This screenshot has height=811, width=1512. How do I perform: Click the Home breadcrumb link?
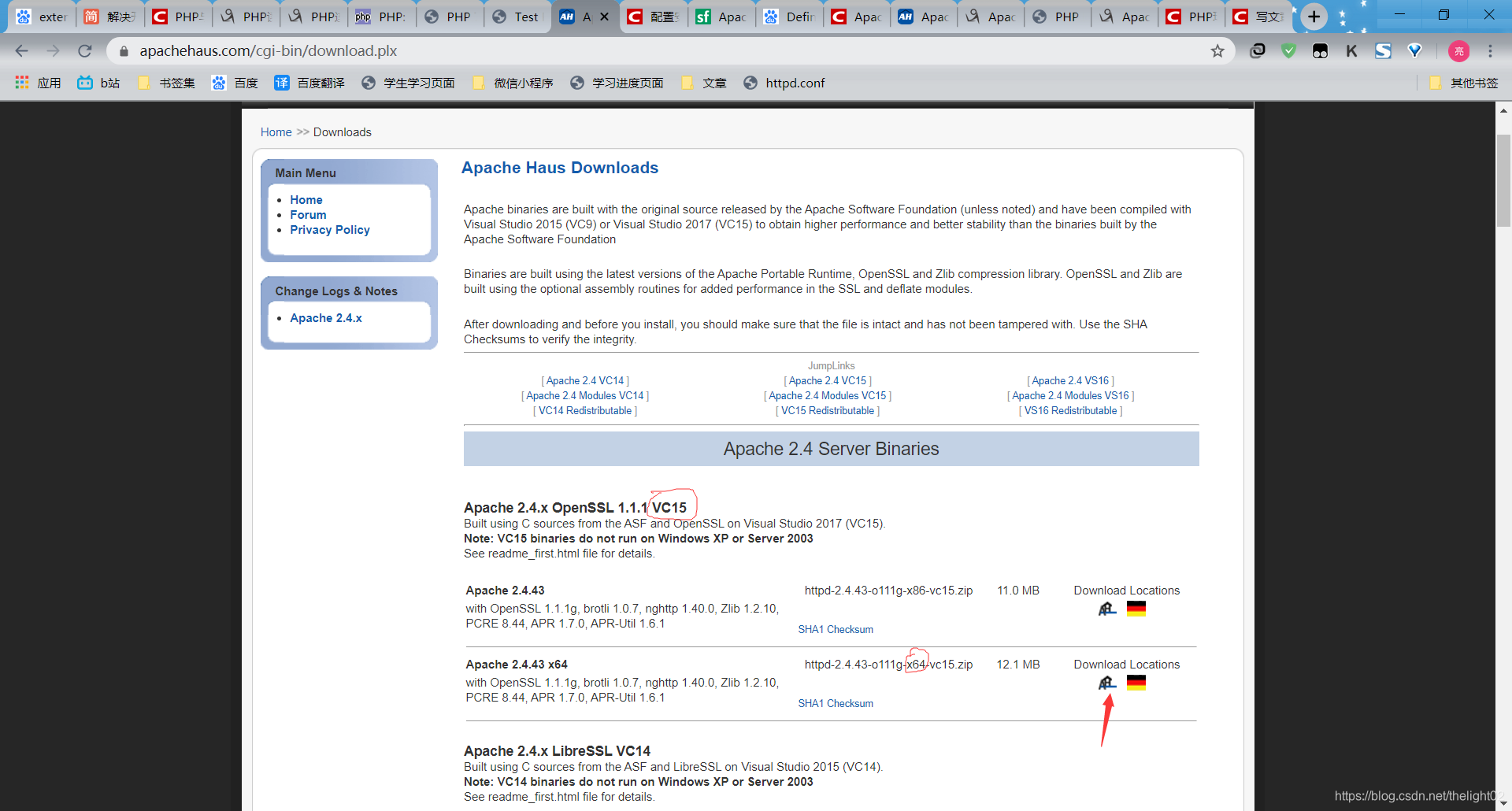(276, 132)
